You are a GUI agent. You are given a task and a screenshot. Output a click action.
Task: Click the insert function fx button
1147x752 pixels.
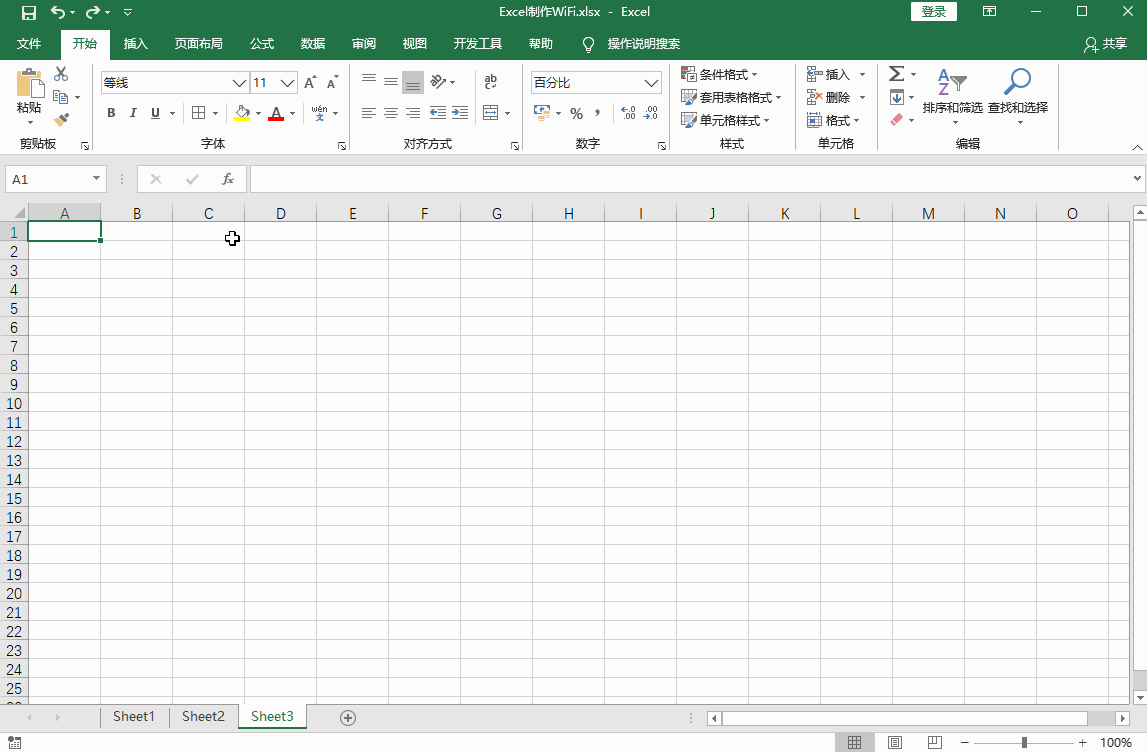(228, 179)
